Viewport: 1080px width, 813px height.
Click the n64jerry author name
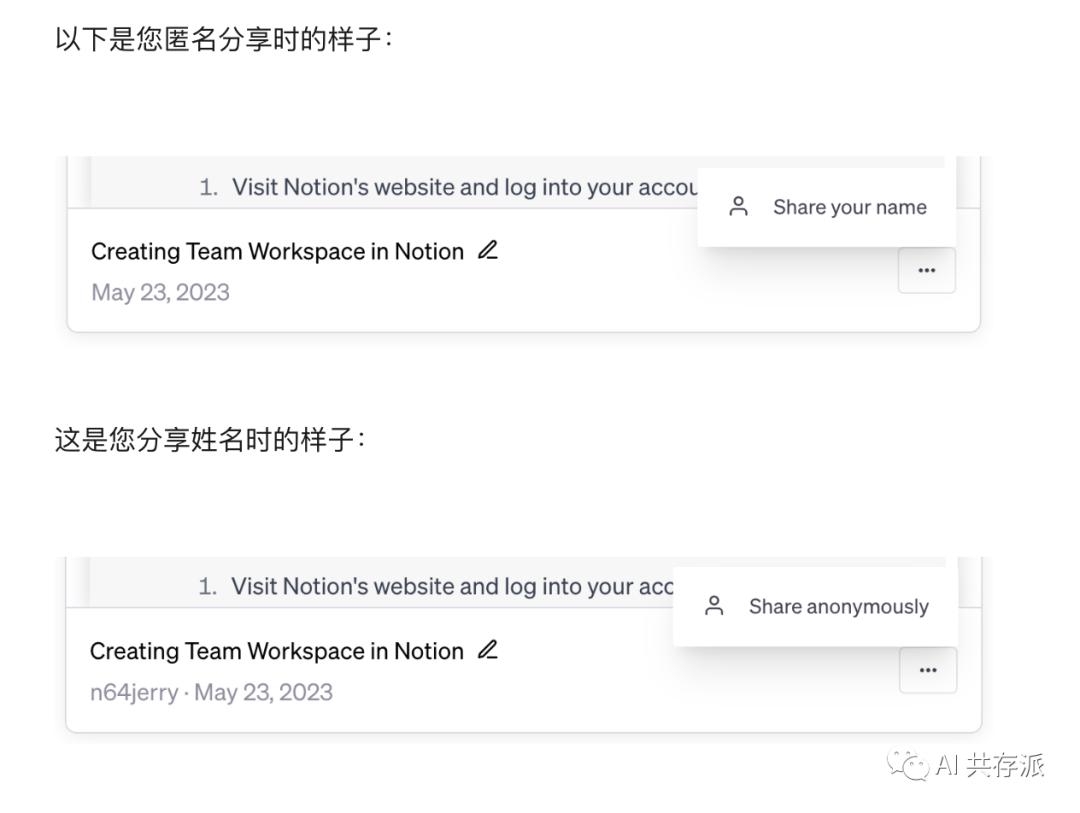[134, 692]
